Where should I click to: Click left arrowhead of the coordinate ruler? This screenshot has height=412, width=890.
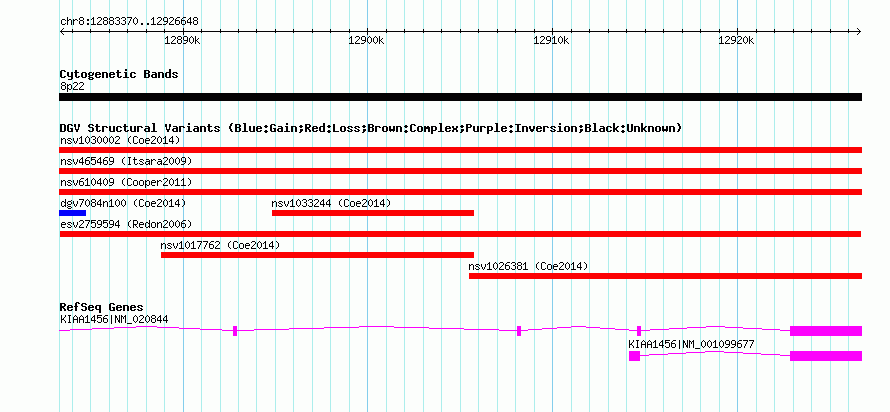click(x=62, y=31)
